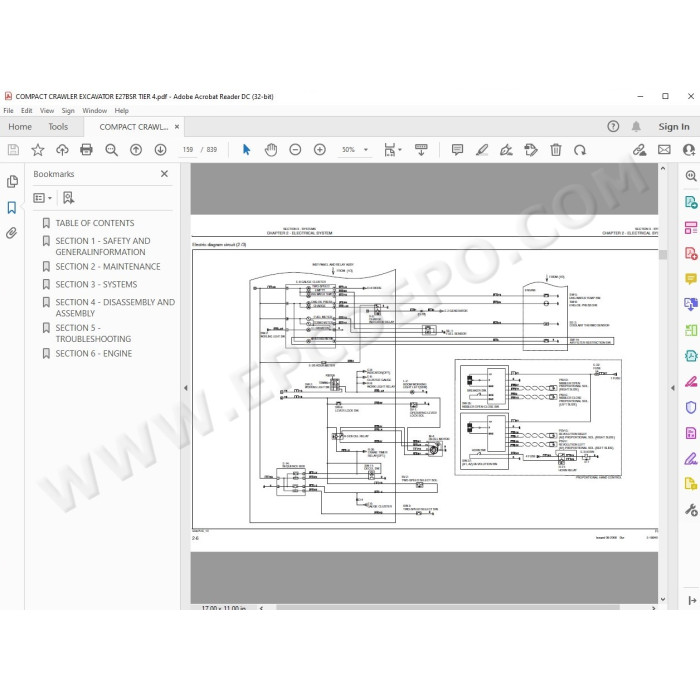Open the fit page options dropdown

click(x=393, y=150)
